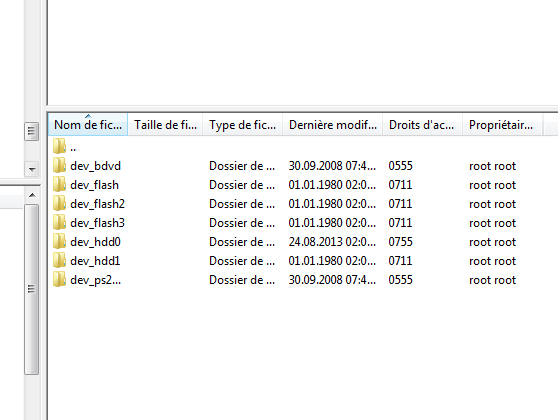The image size is (558, 420).
Task: Click the dev_flash3 folder icon
Action: point(59,222)
